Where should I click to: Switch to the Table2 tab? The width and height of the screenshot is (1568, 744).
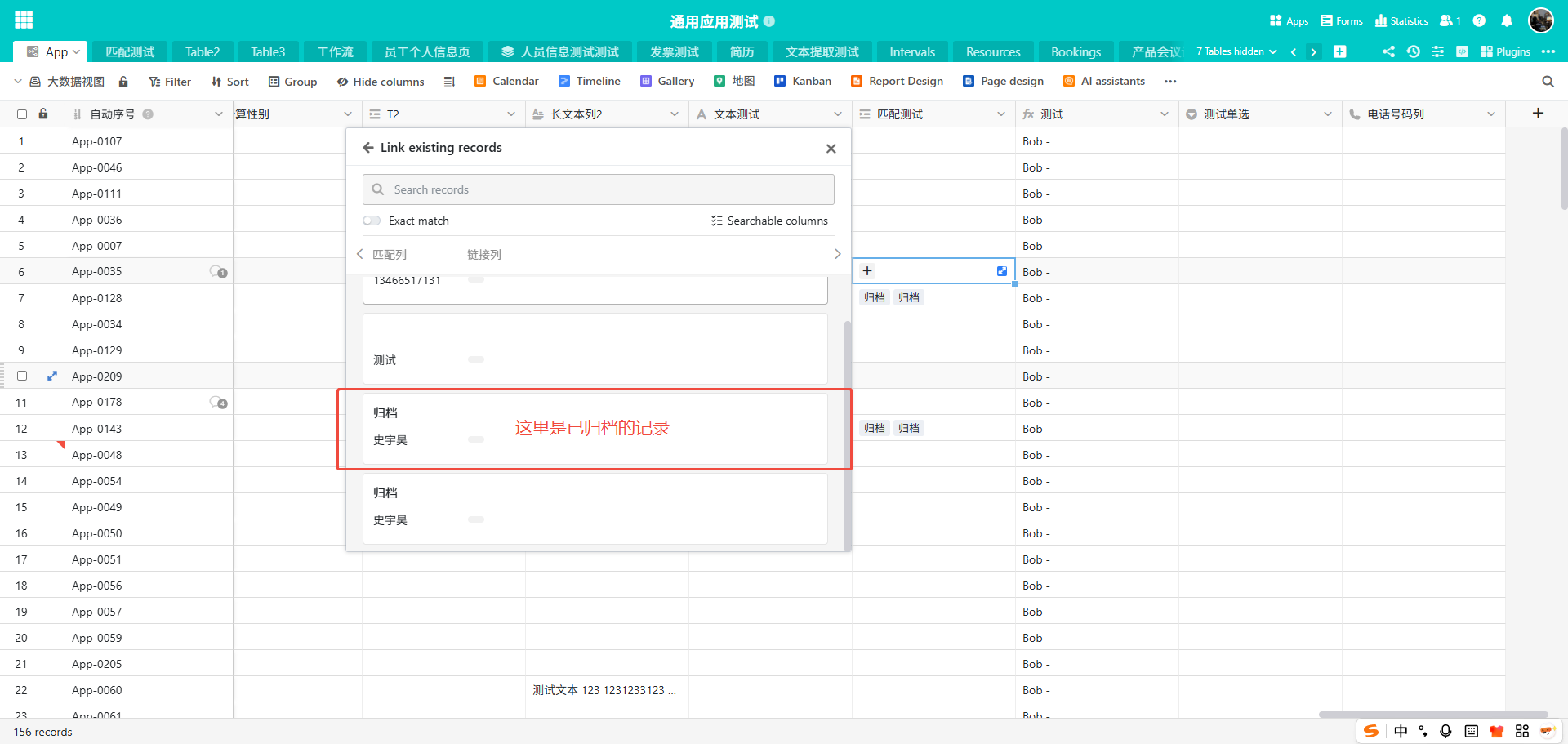(x=203, y=51)
